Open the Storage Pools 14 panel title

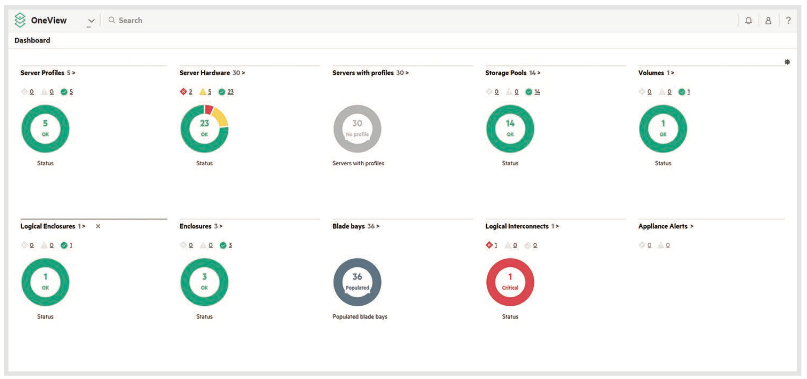(513, 73)
